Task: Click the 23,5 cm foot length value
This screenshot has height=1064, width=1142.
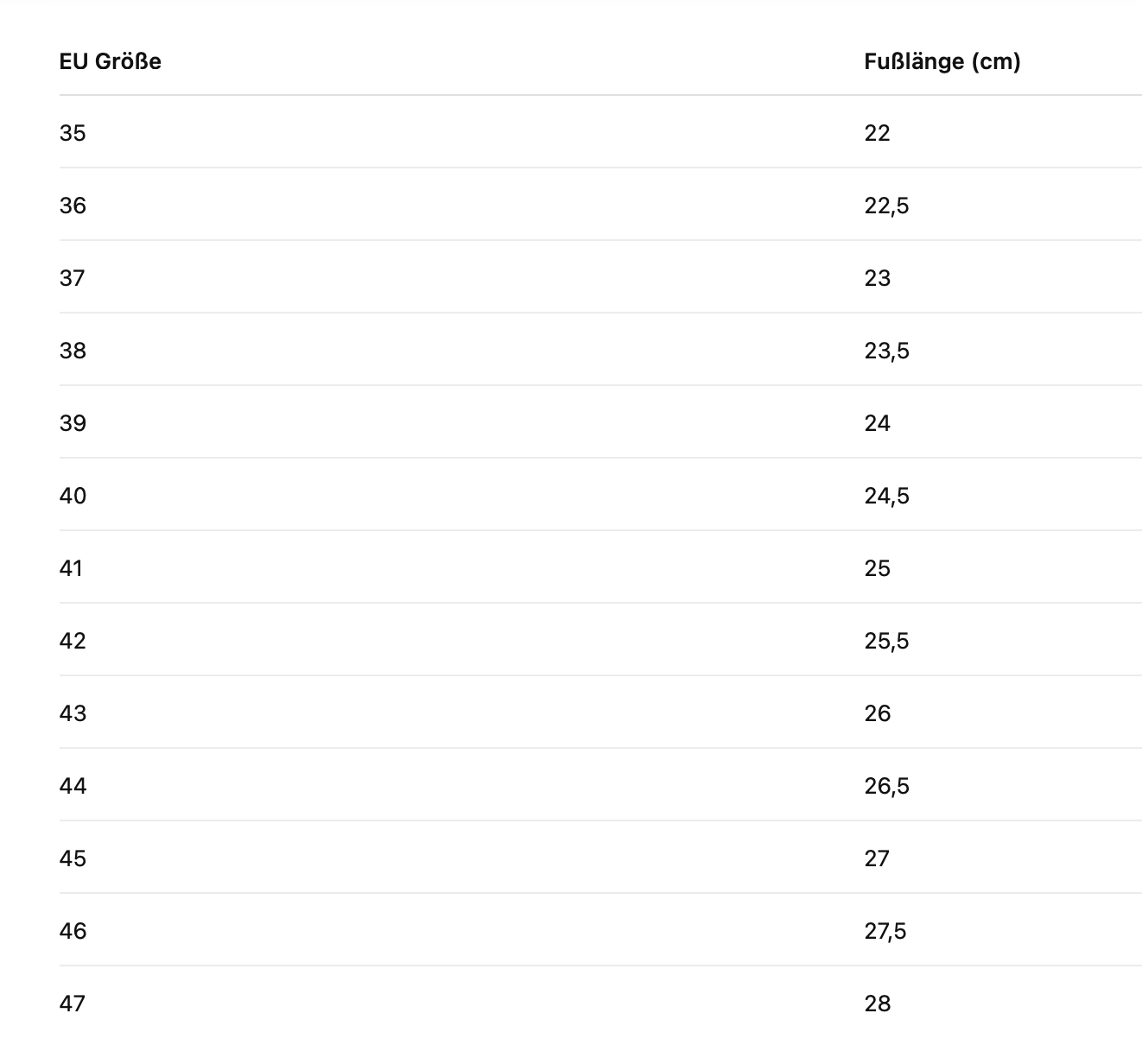Action: point(886,351)
